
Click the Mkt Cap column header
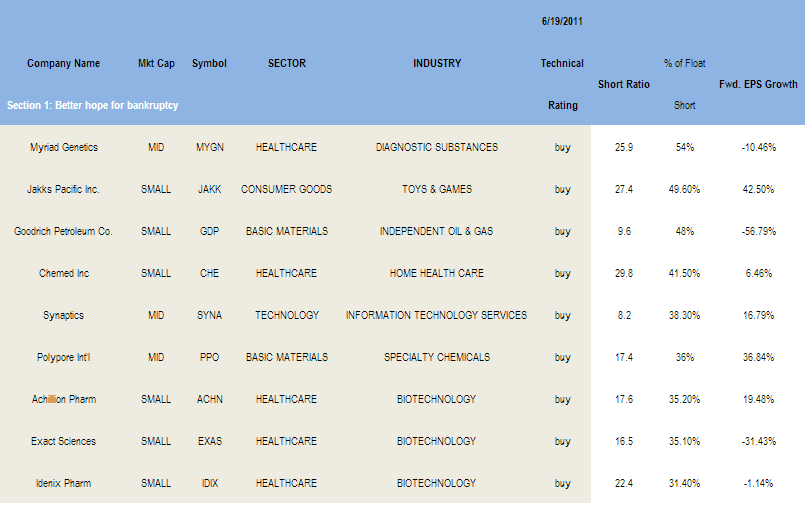[x=156, y=63]
